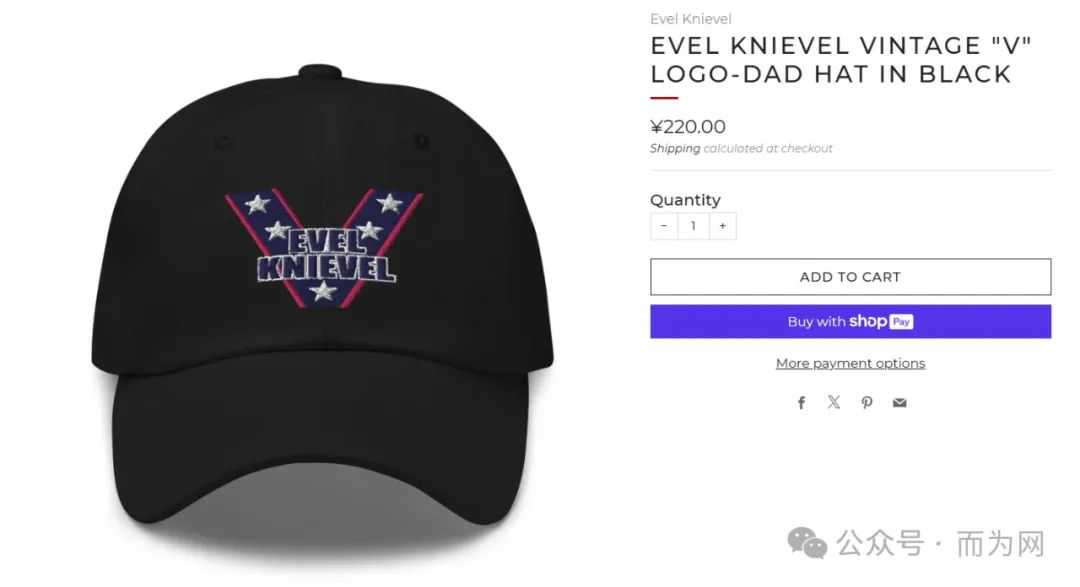Decrease quantity with the minus button

tap(664, 226)
